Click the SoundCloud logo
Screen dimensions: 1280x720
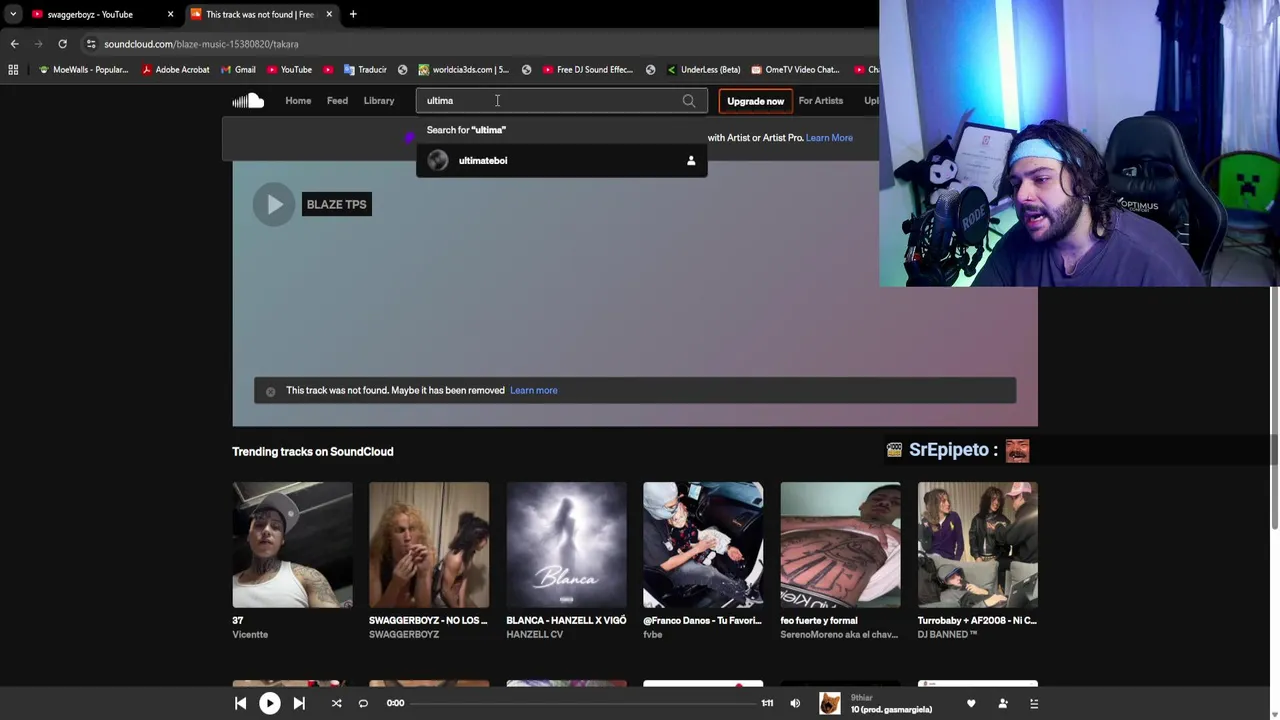[248, 100]
